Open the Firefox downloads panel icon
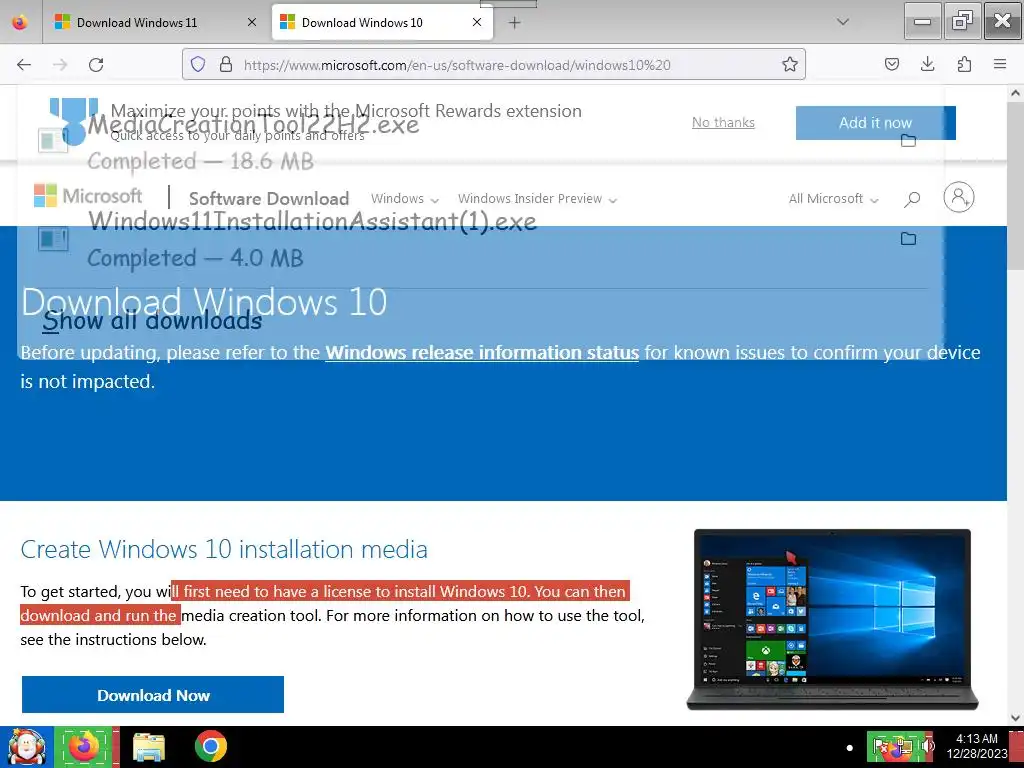Viewport: 1024px width, 768px height. (x=927, y=64)
